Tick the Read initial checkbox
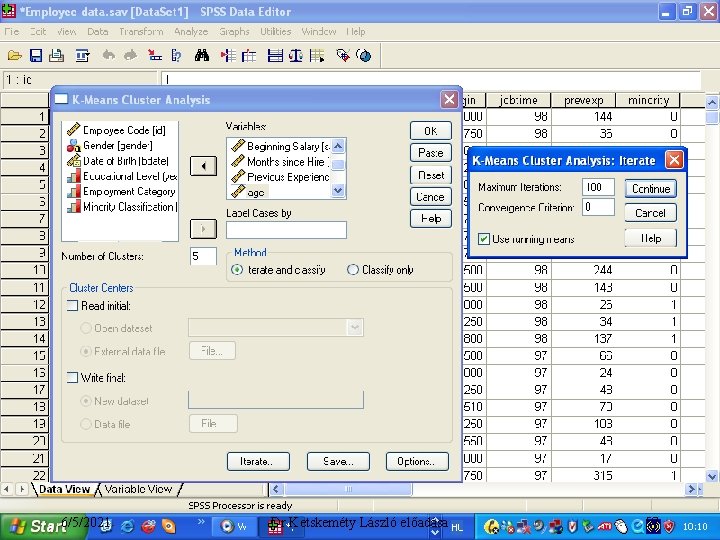Screen dimensions: 720x540 (x=73, y=306)
